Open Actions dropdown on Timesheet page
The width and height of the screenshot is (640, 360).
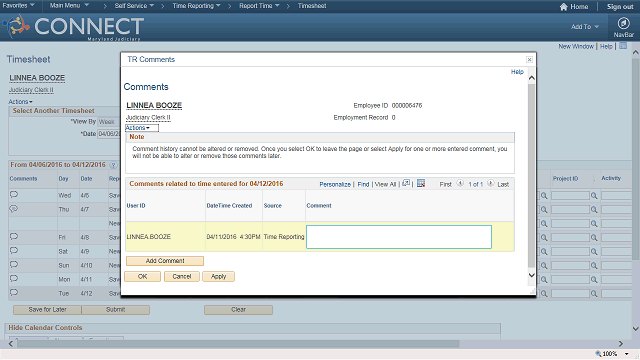coord(20,102)
